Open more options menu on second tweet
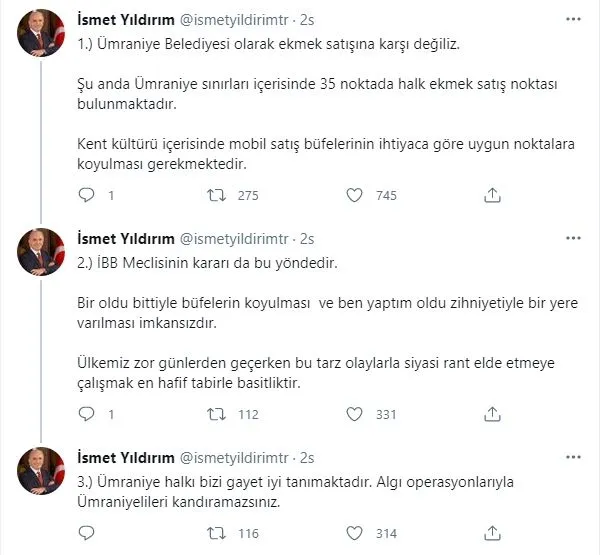The height and width of the screenshot is (555, 600). point(570,239)
